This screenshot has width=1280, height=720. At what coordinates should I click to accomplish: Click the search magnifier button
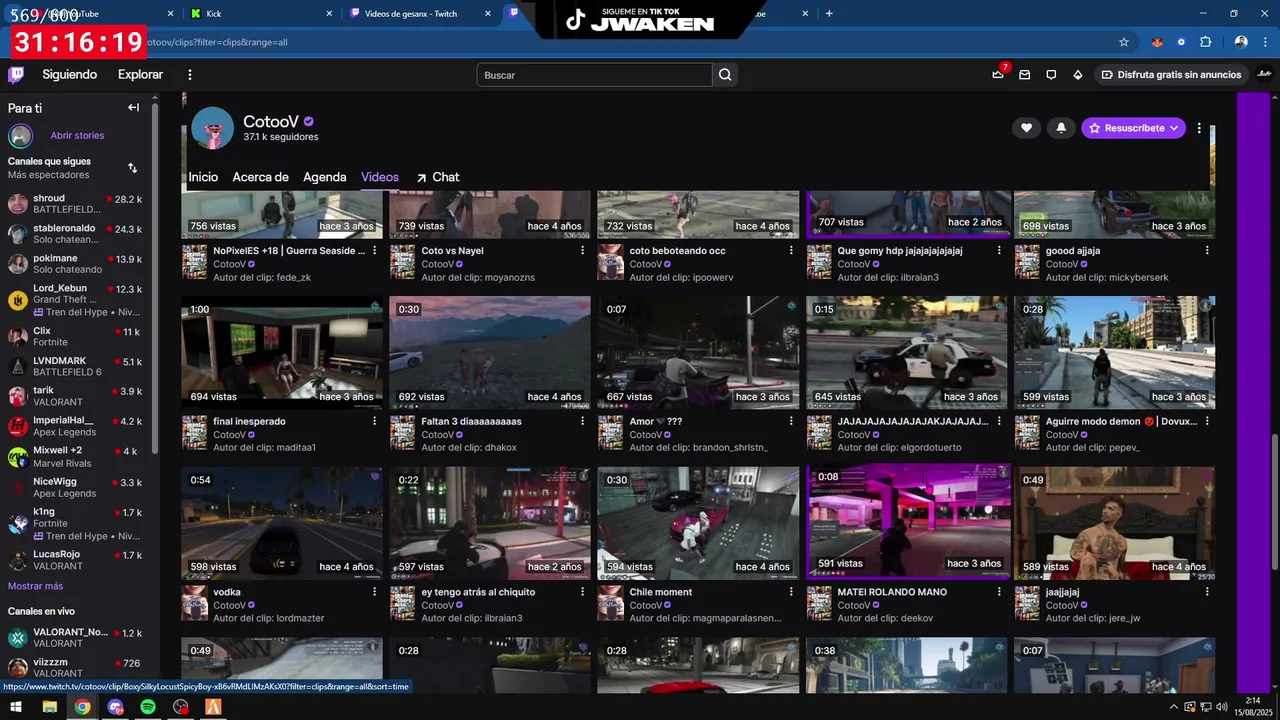click(x=725, y=75)
